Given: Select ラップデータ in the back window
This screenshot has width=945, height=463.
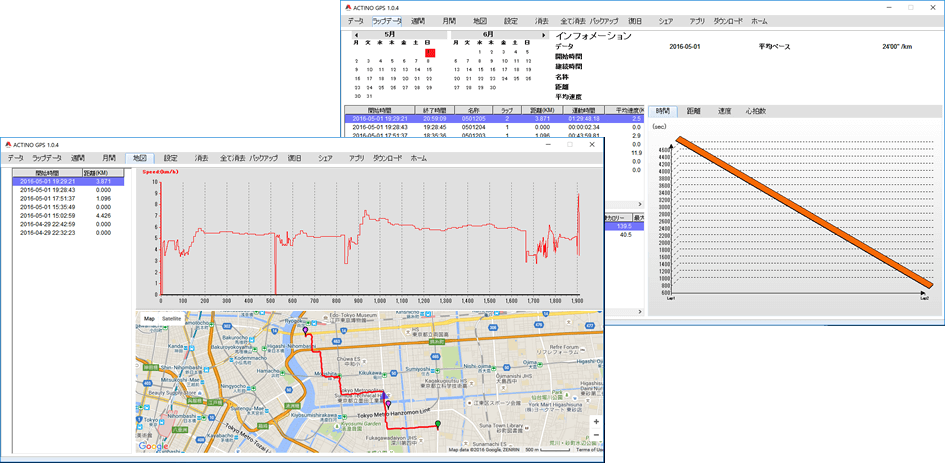Looking at the screenshot, I should click(387, 21).
